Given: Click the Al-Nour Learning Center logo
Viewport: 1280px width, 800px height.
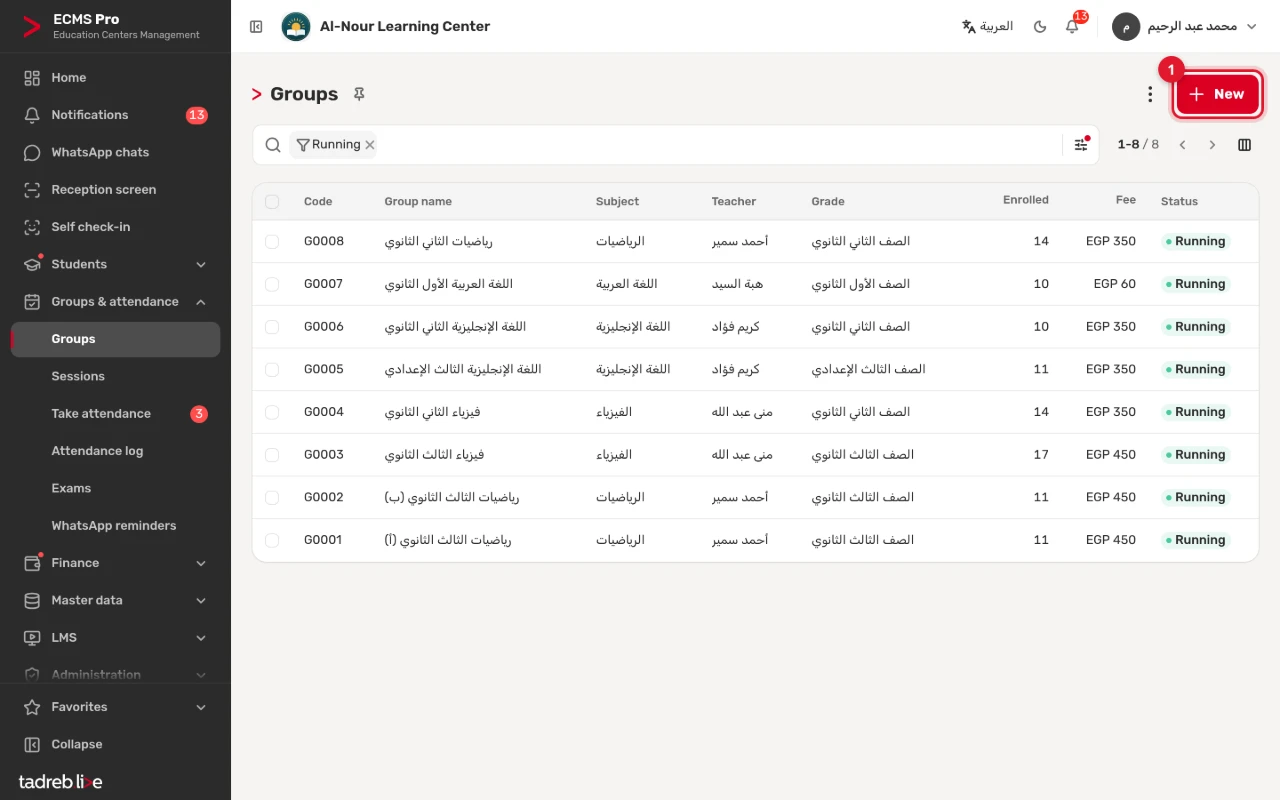Looking at the screenshot, I should pos(296,27).
